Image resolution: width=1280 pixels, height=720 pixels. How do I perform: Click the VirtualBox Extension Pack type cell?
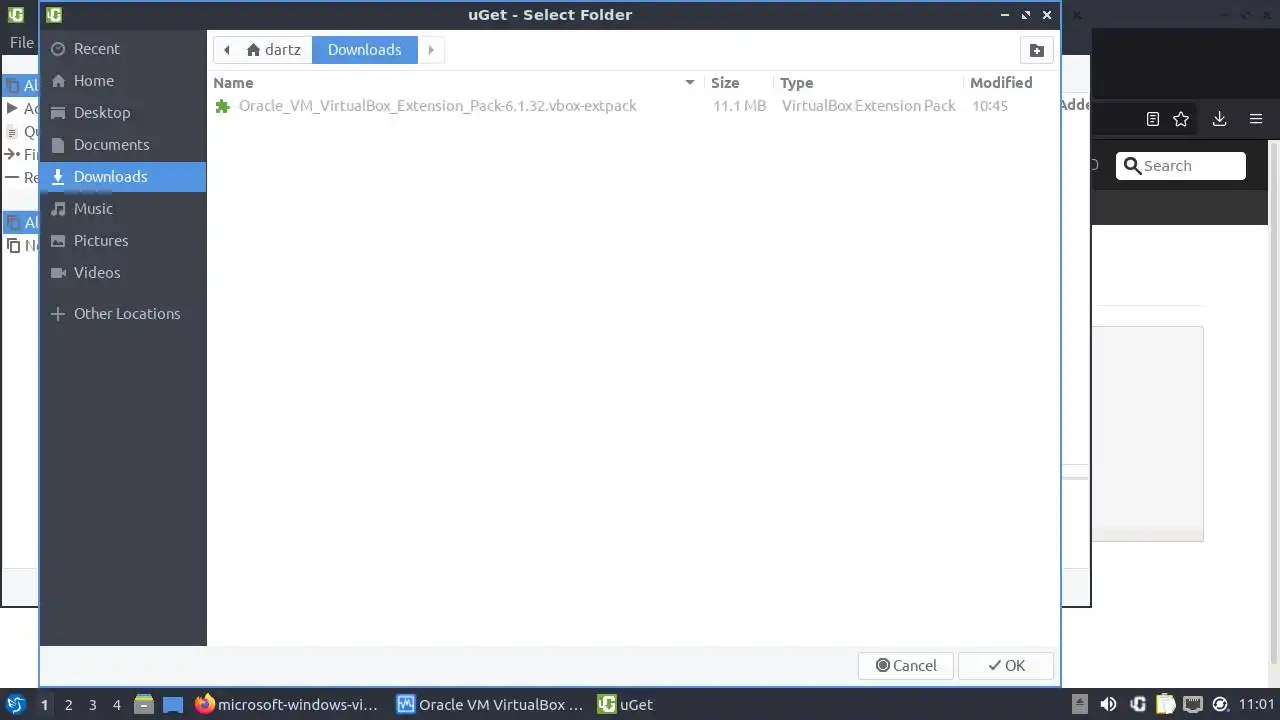(868, 105)
